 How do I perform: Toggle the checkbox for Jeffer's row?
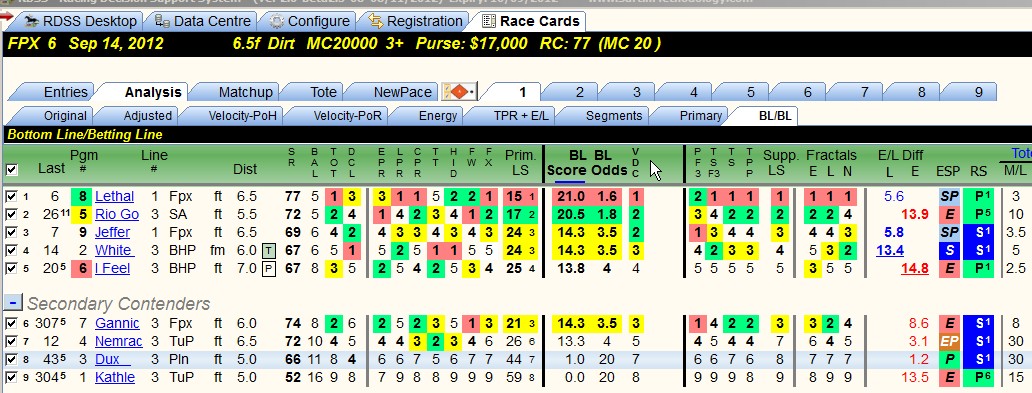(11, 232)
